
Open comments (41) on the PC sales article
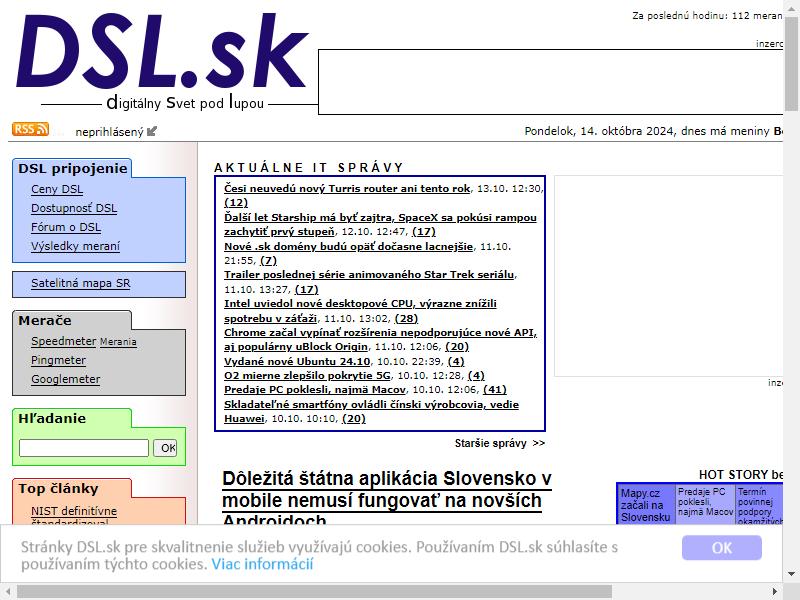pos(494,390)
